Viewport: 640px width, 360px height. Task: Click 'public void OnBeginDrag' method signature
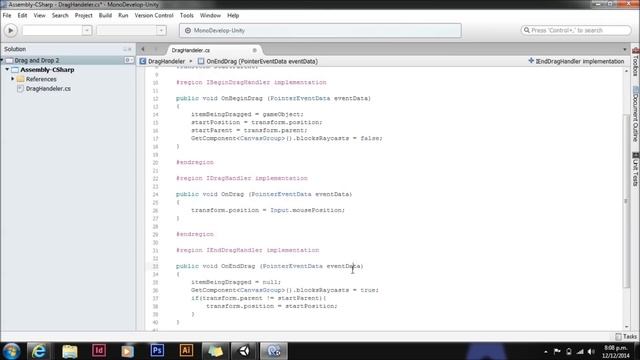[273, 98]
